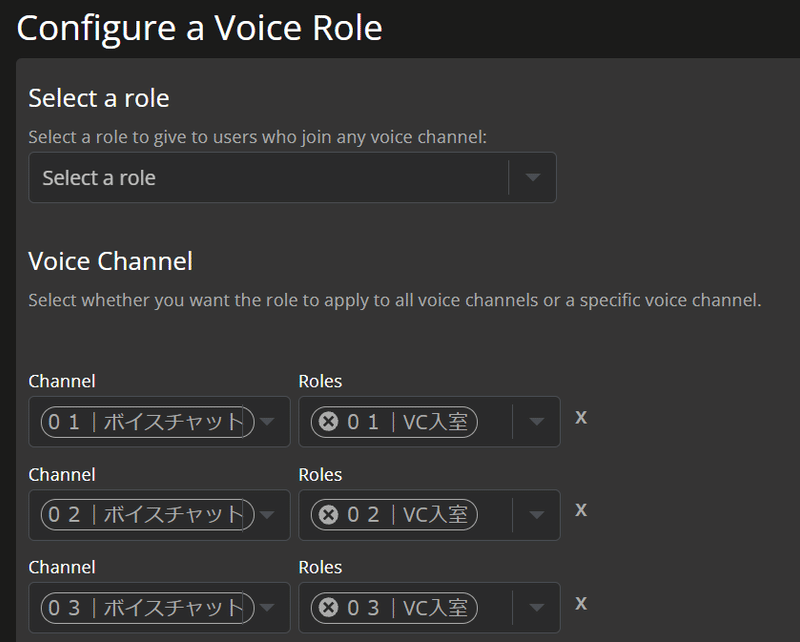The height and width of the screenshot is (642, 800).
Task: Click the 02 | VC入室 role chip text
Action: point(407,515)
